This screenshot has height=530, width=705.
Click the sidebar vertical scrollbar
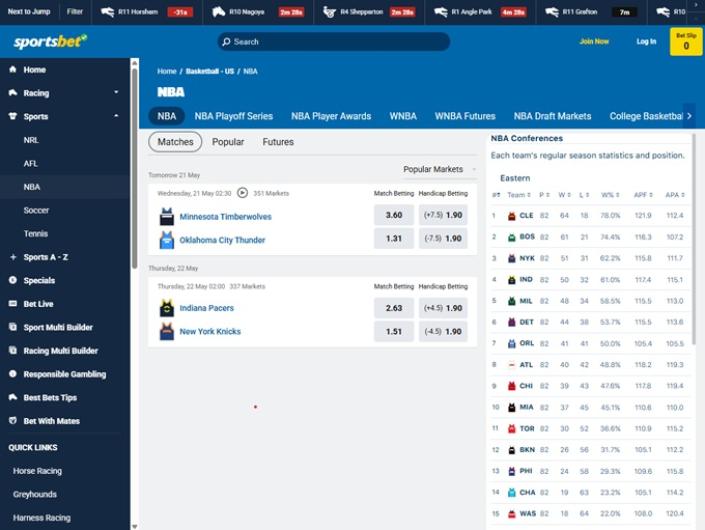click(x=134, y=165)
